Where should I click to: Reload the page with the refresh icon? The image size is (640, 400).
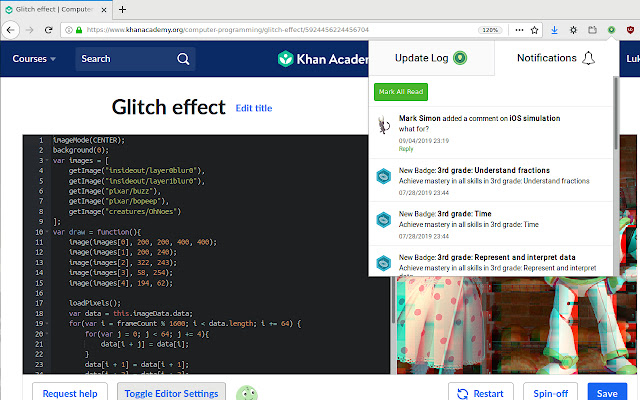pos(49,30)
